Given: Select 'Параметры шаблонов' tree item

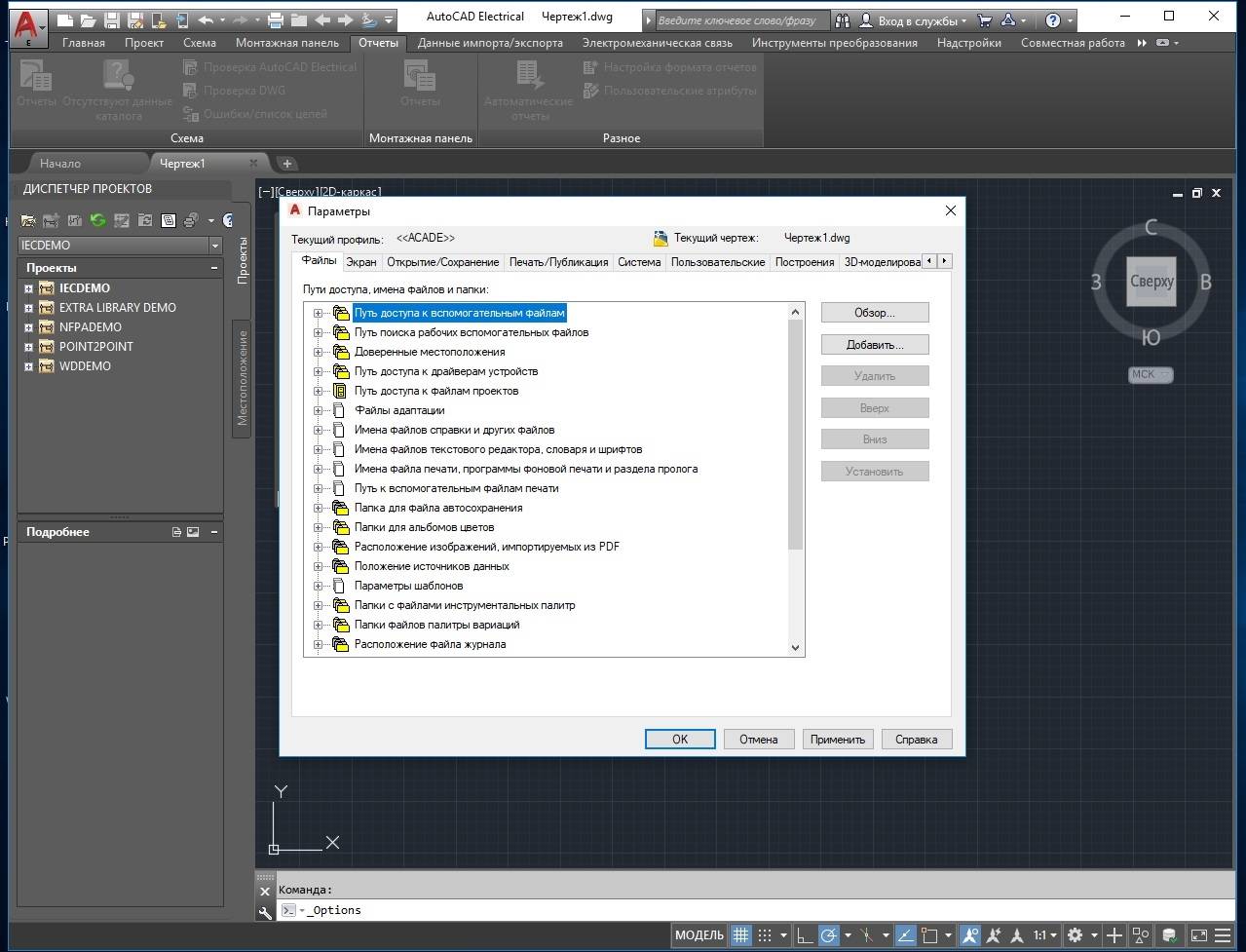Looking at the screenshot, I should tap(409, 586).
